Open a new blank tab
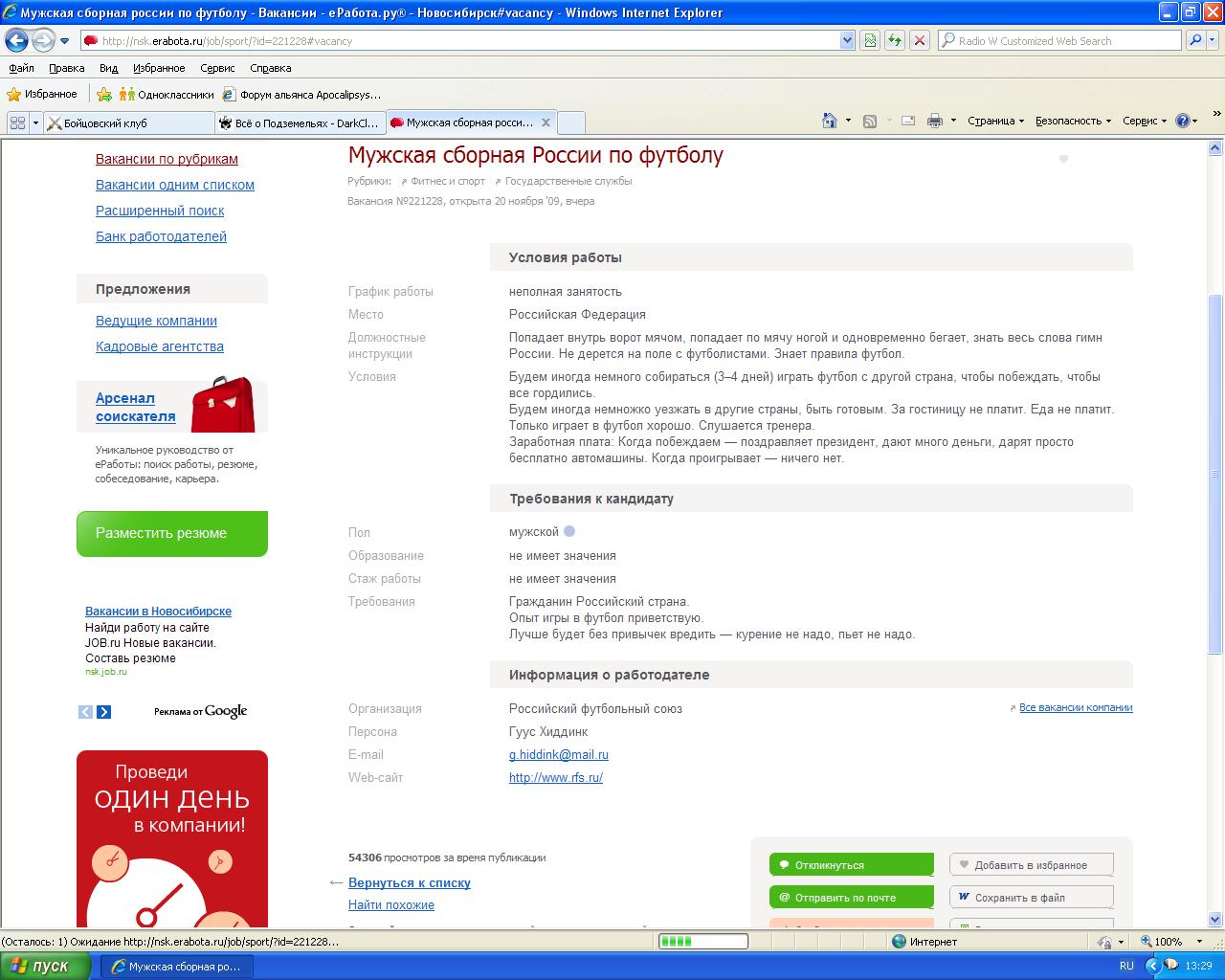 [x=570, y=122]
